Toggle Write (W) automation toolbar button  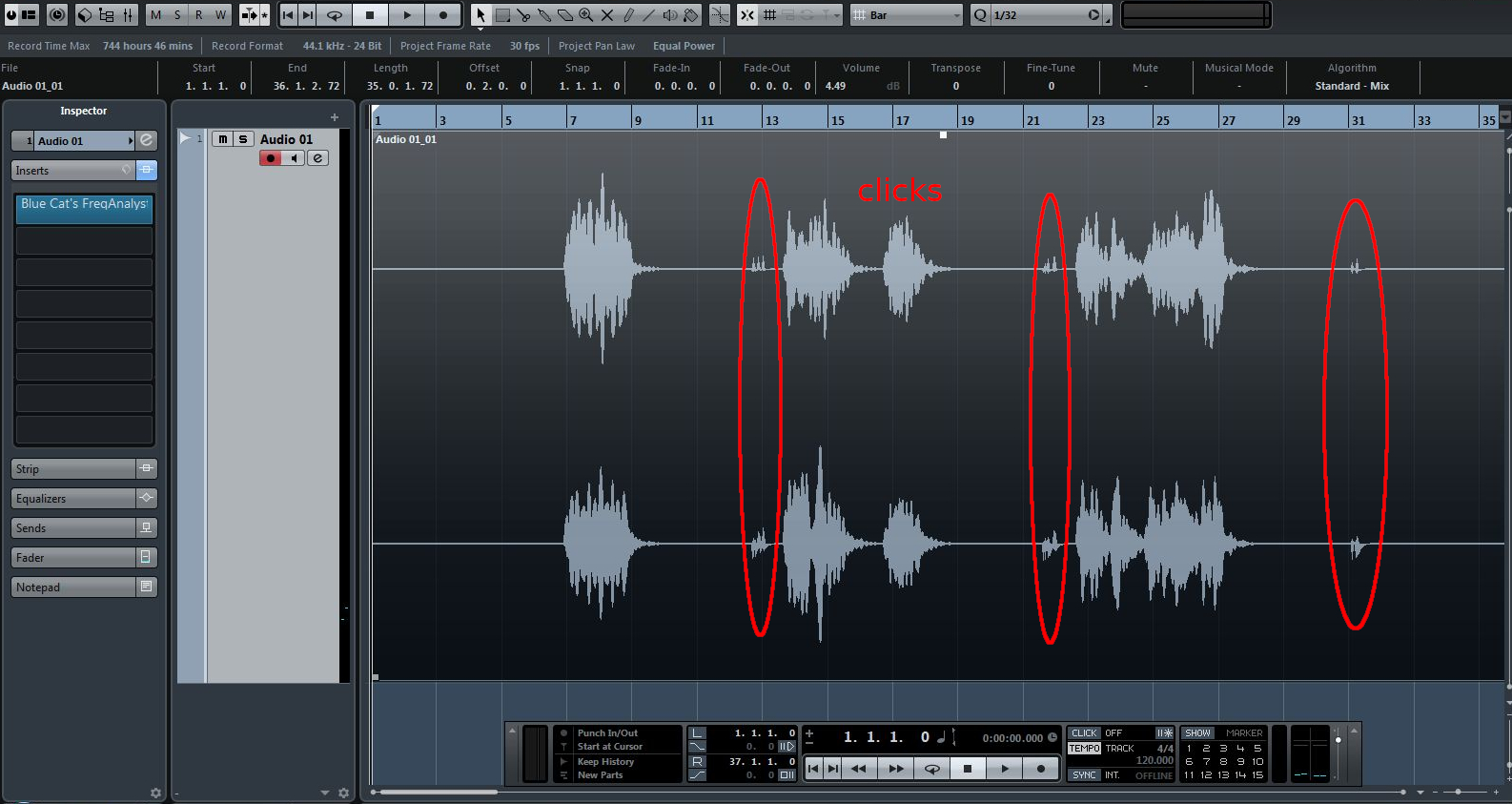click(220, 15)
